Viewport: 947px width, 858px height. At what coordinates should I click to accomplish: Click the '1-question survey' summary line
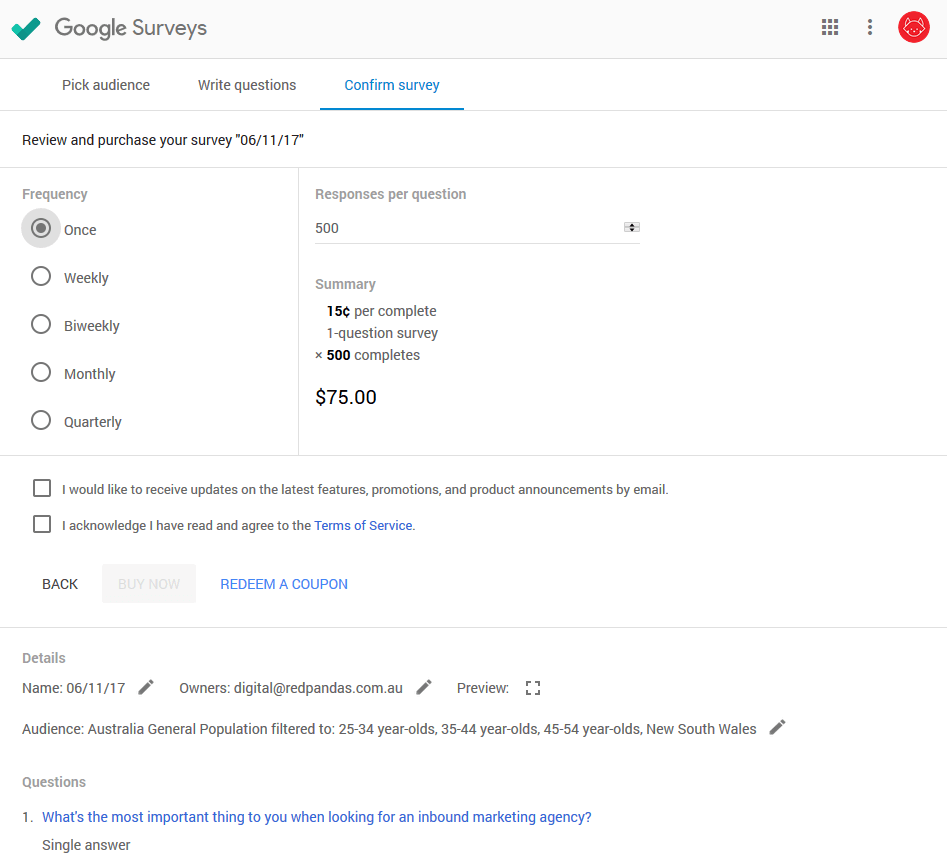(382, 333)
